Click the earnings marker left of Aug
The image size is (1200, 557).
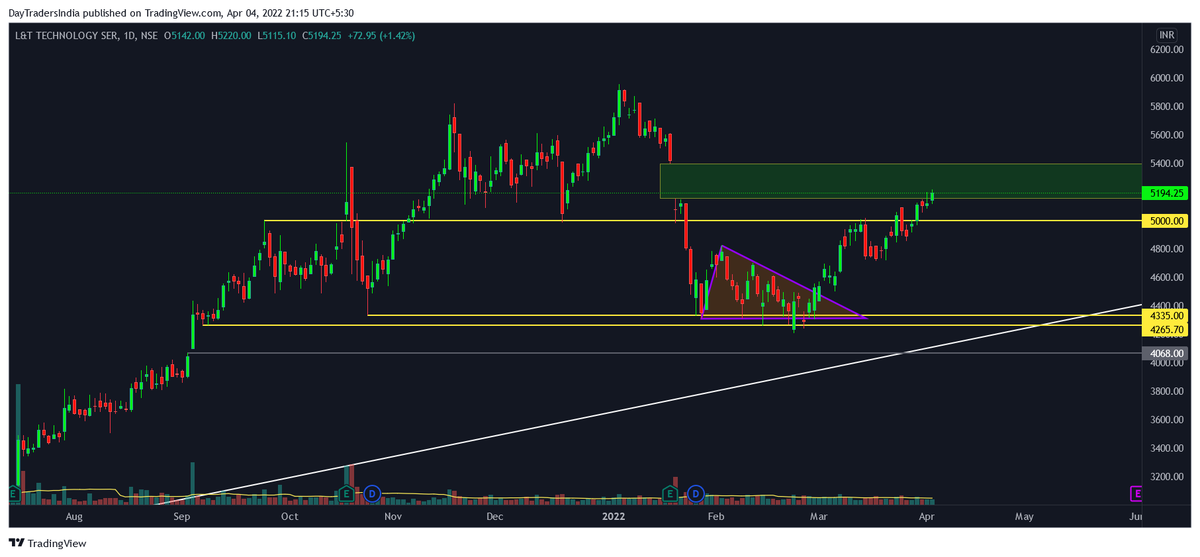(13, 493)
